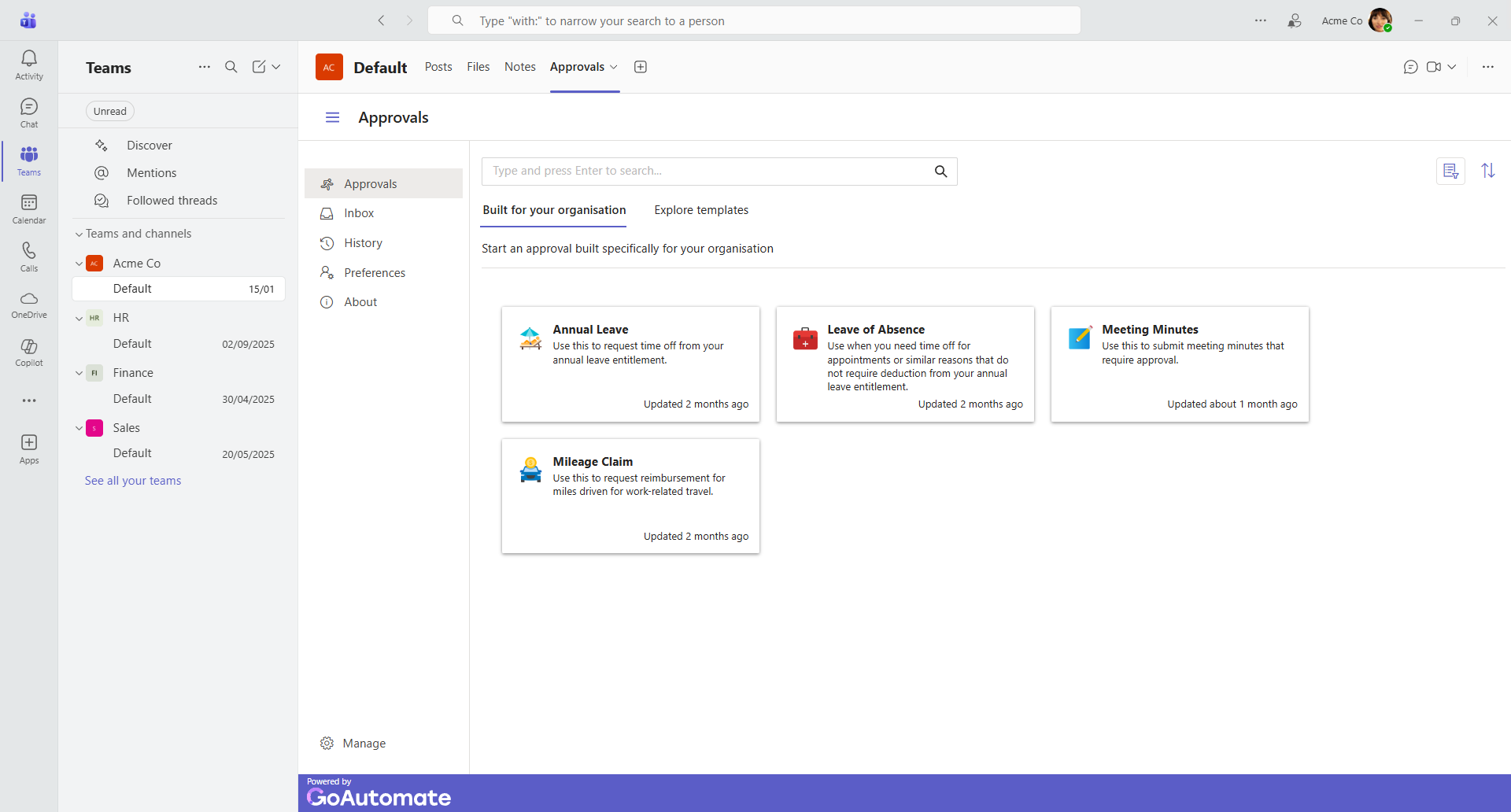This screenshot has width=1511, height=812.
Task: Click the Approvals search magnifier icon
Action: (940, 172)
